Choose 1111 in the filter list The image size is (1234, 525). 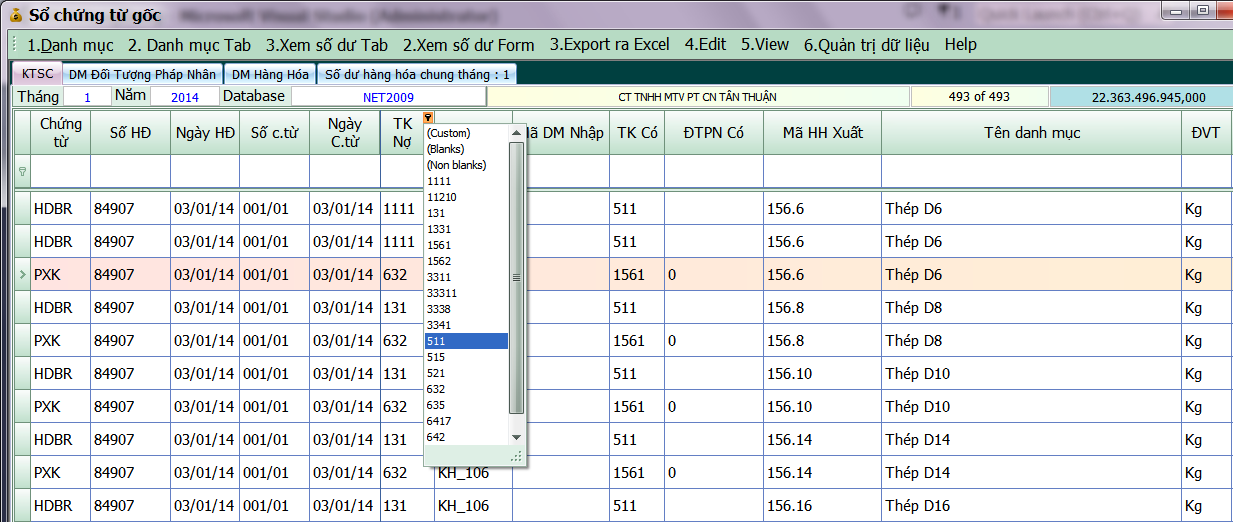coord(467,181)
